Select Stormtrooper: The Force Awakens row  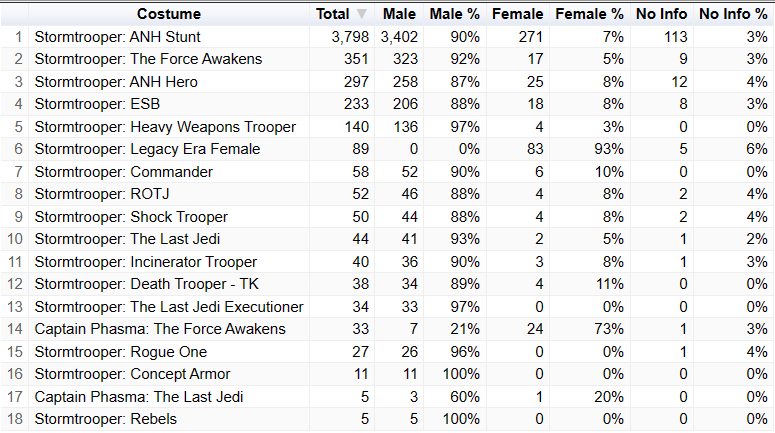coord(388,59)
